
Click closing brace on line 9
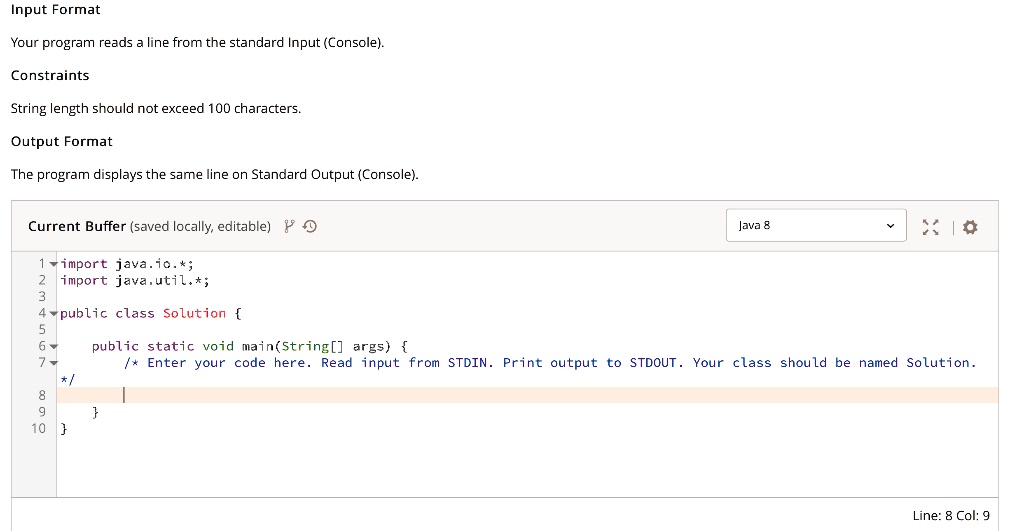[95, 412]
